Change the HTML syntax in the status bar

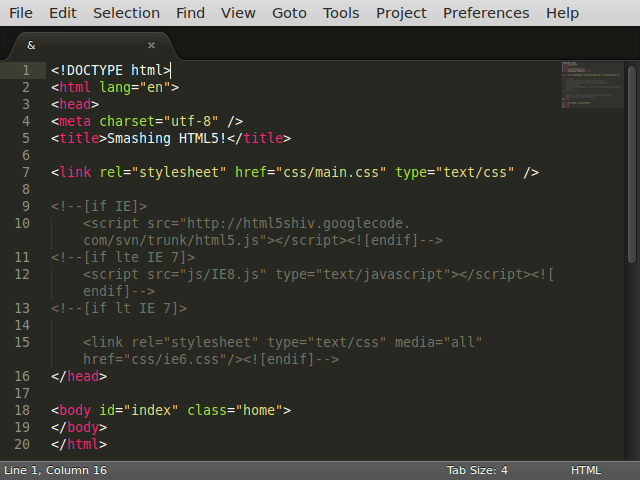586,470
